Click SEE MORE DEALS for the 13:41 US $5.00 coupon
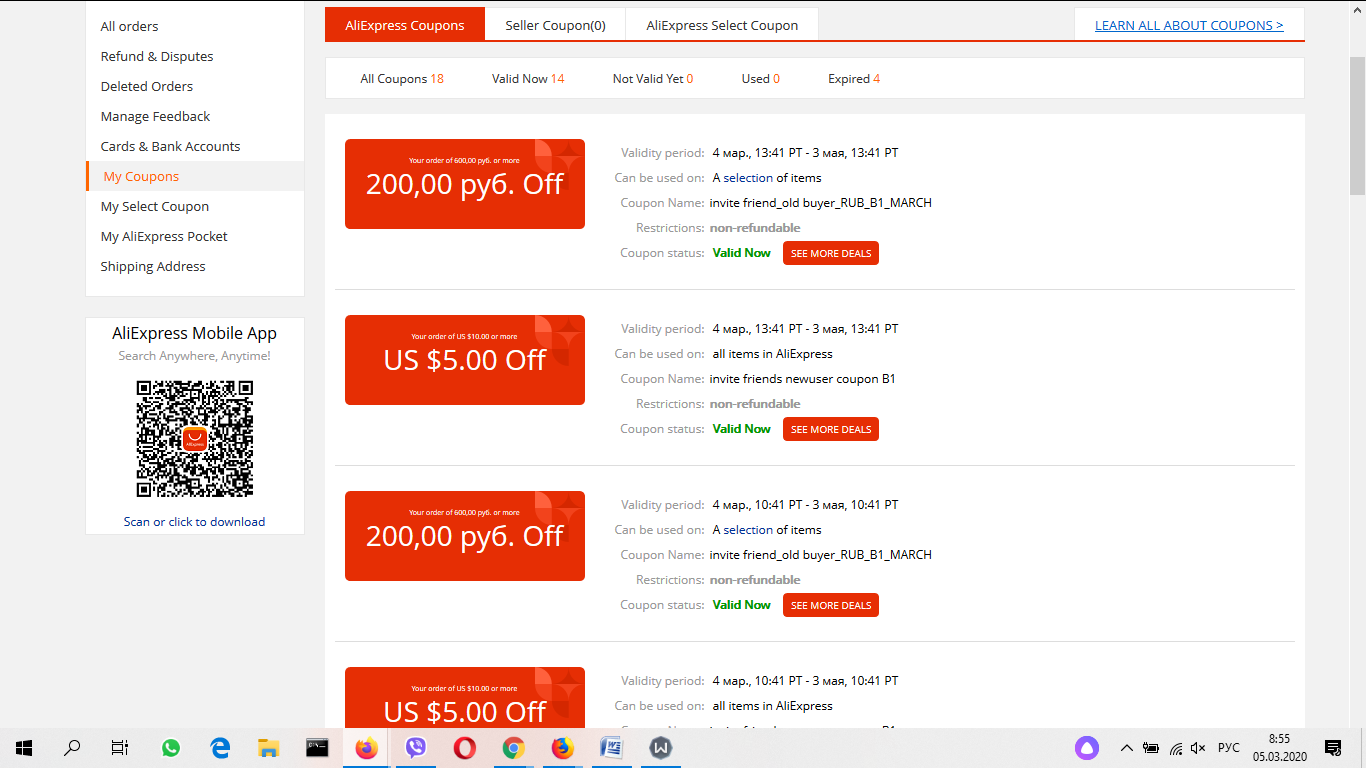This screenshot has width=1366, height=768. tap(831, 429)
